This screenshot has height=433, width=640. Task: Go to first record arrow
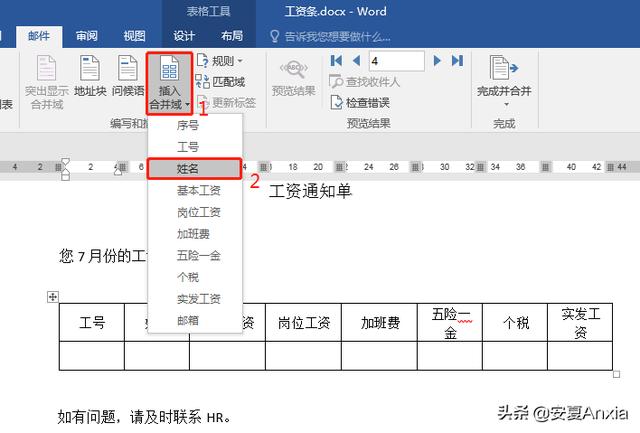336,61
